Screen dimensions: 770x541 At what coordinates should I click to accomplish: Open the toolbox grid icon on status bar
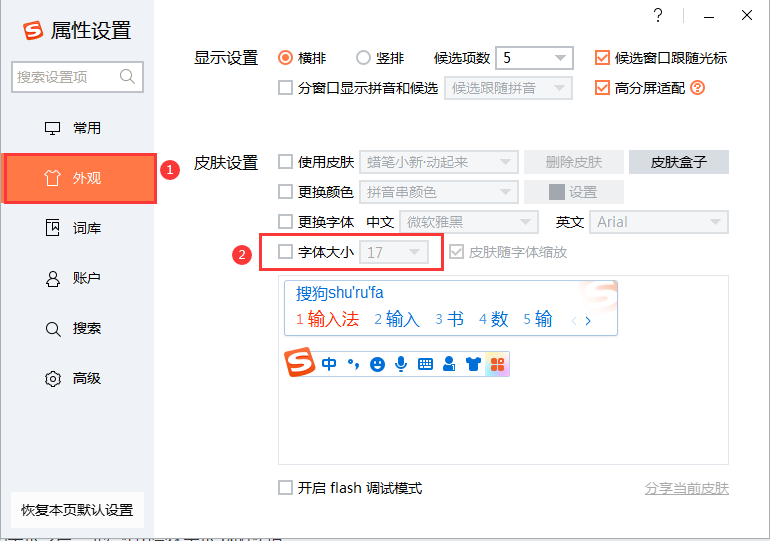(x=497, y=364)
